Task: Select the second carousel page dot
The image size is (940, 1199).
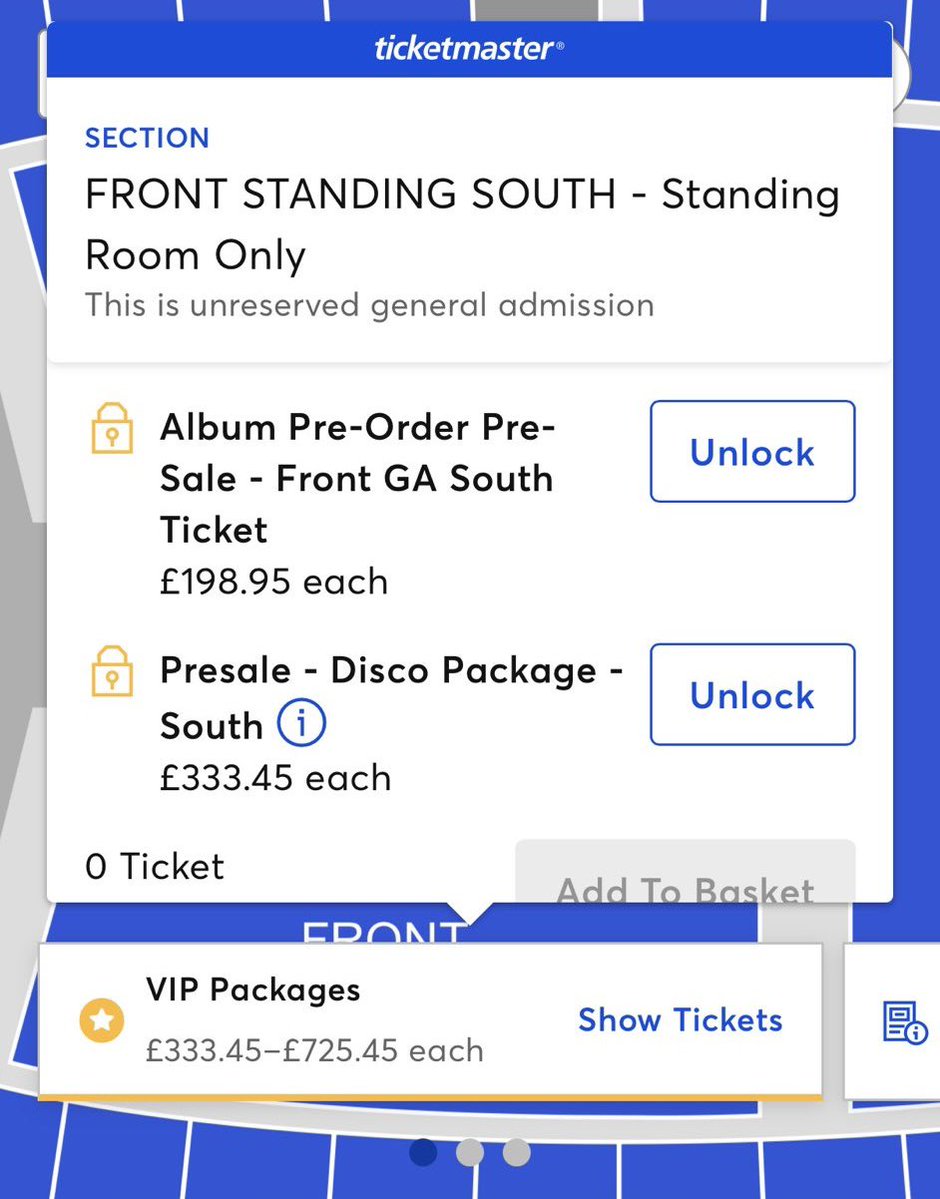Action: [470, 1152]
